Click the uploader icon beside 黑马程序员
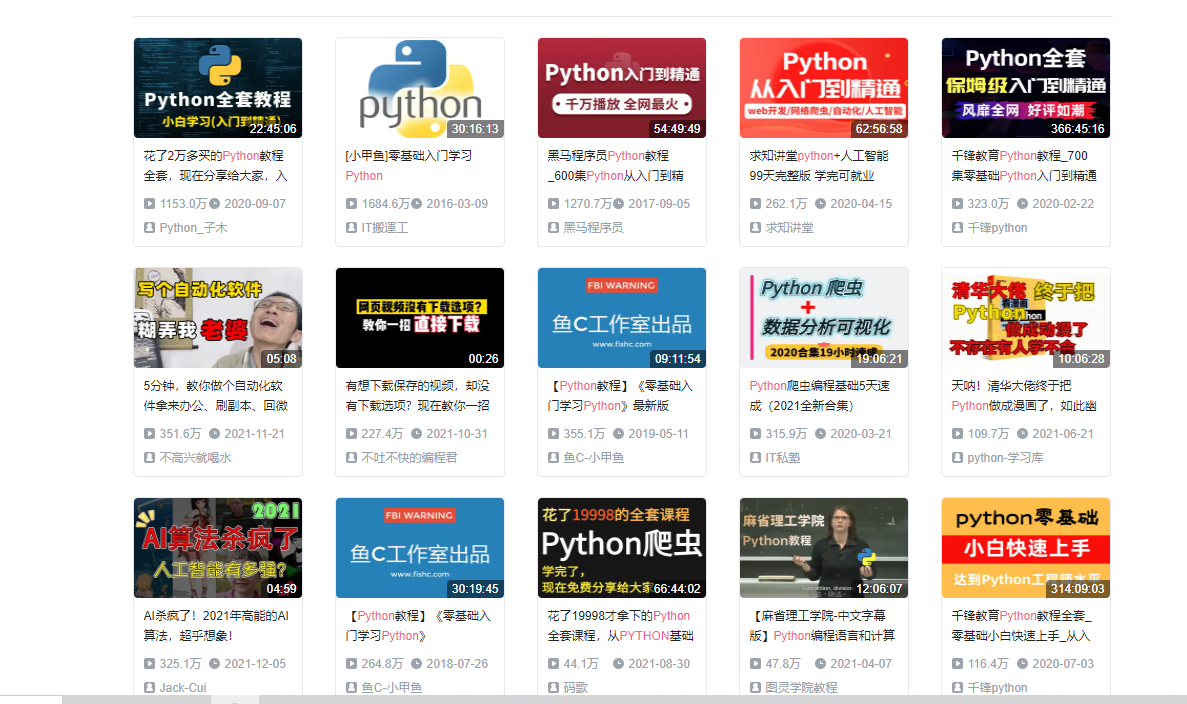This screenshot has height=704, width=1187. tap(554, 228)
